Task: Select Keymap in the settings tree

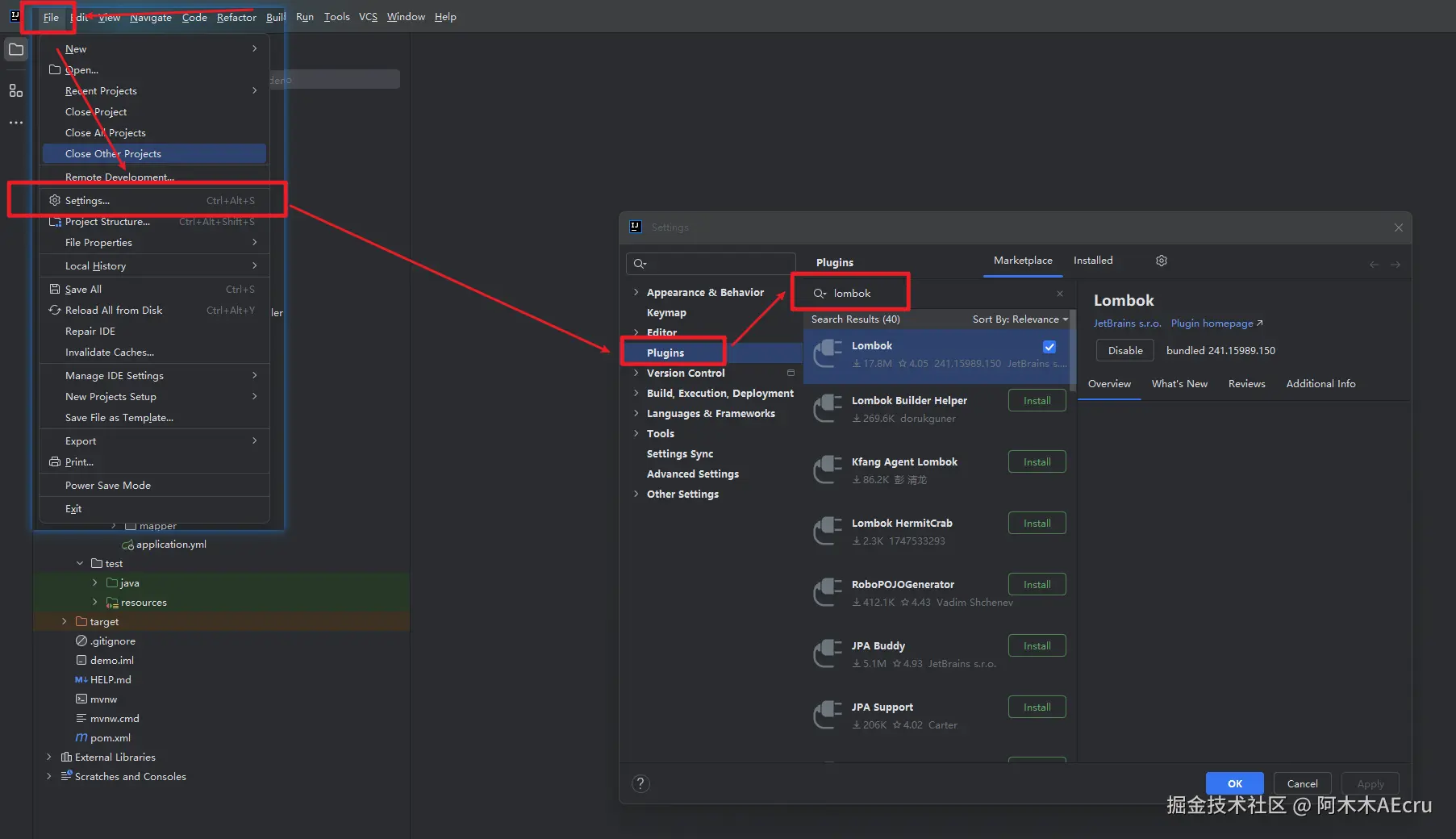Action: coord(666,313)
